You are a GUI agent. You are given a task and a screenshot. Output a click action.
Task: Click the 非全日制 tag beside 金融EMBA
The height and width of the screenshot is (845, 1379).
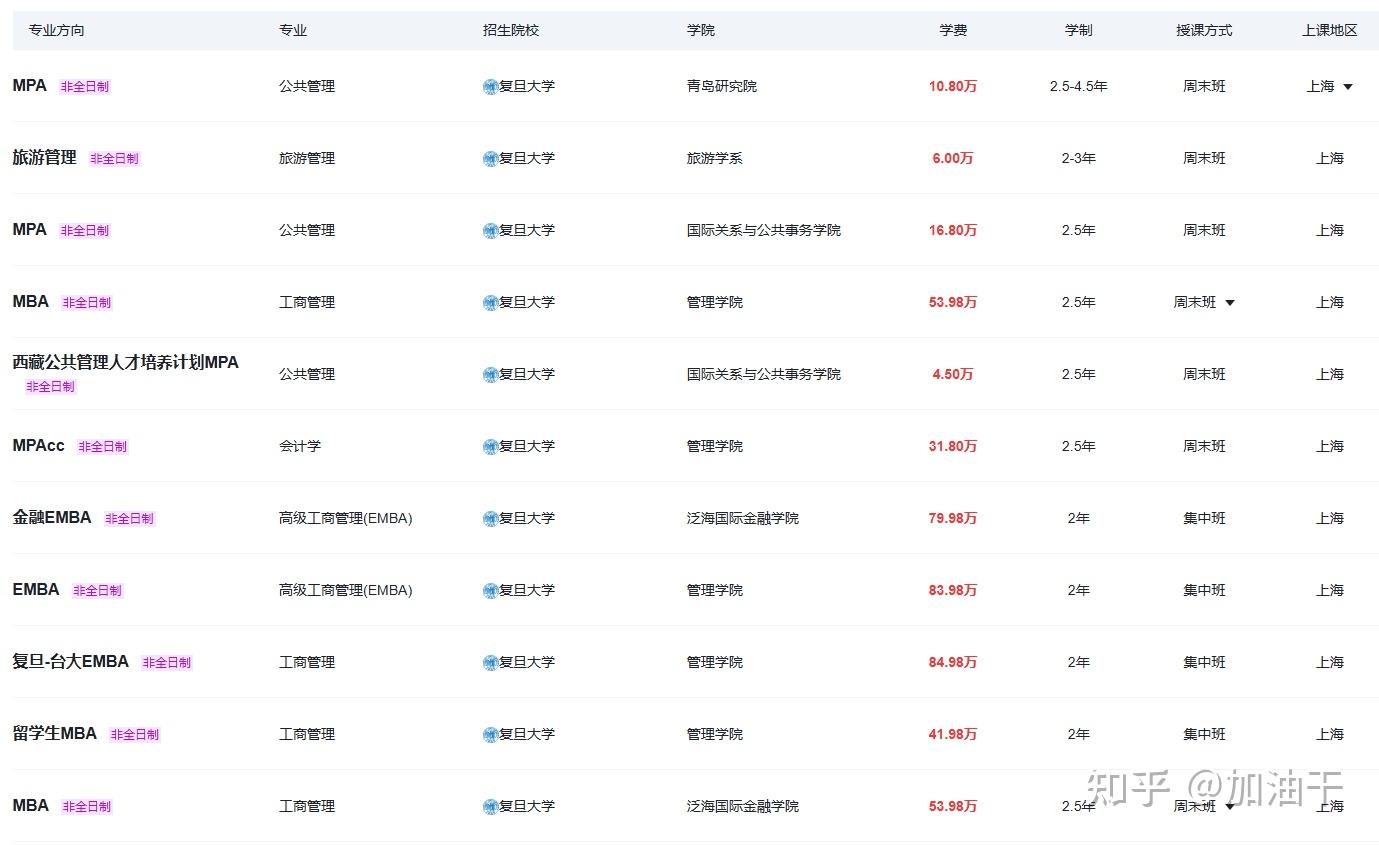point(130,519)
